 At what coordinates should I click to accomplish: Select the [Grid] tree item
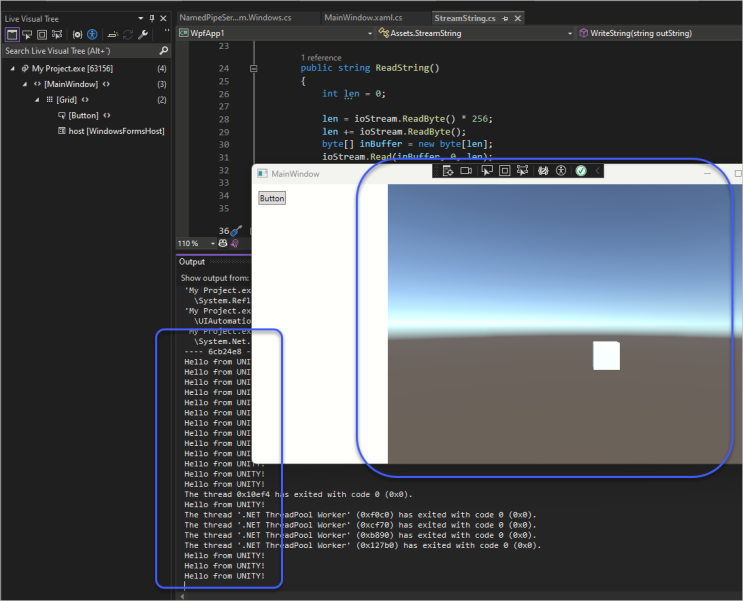66,100
